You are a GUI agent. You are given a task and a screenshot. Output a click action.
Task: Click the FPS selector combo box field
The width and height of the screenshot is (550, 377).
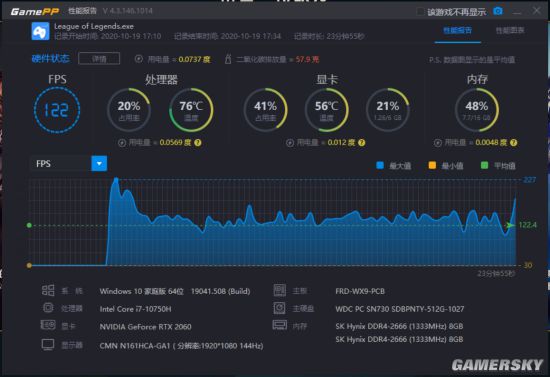pyautogui.click(x=68, y=164)
